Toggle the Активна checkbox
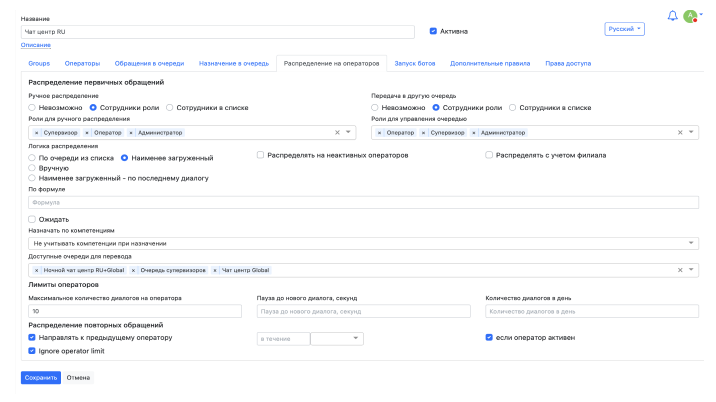The image size is (716, 402). point(432,31)
